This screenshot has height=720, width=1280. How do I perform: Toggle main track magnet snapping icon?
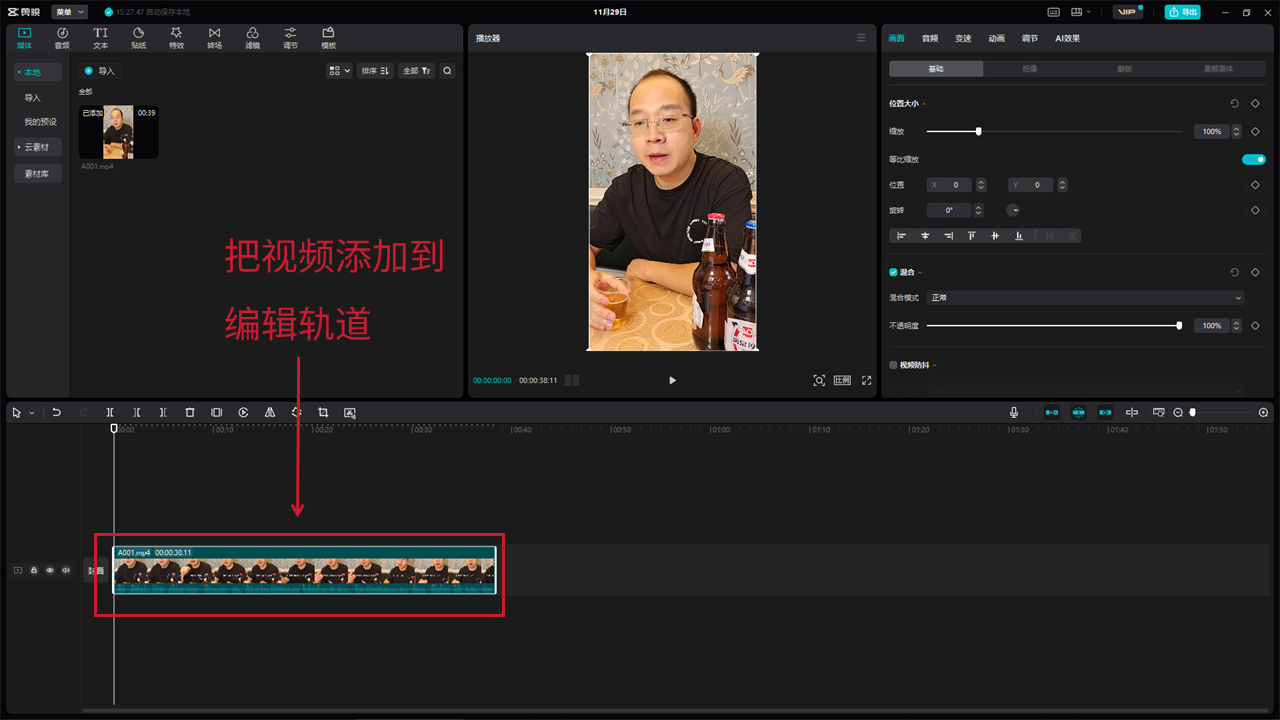click(1052, 412)
